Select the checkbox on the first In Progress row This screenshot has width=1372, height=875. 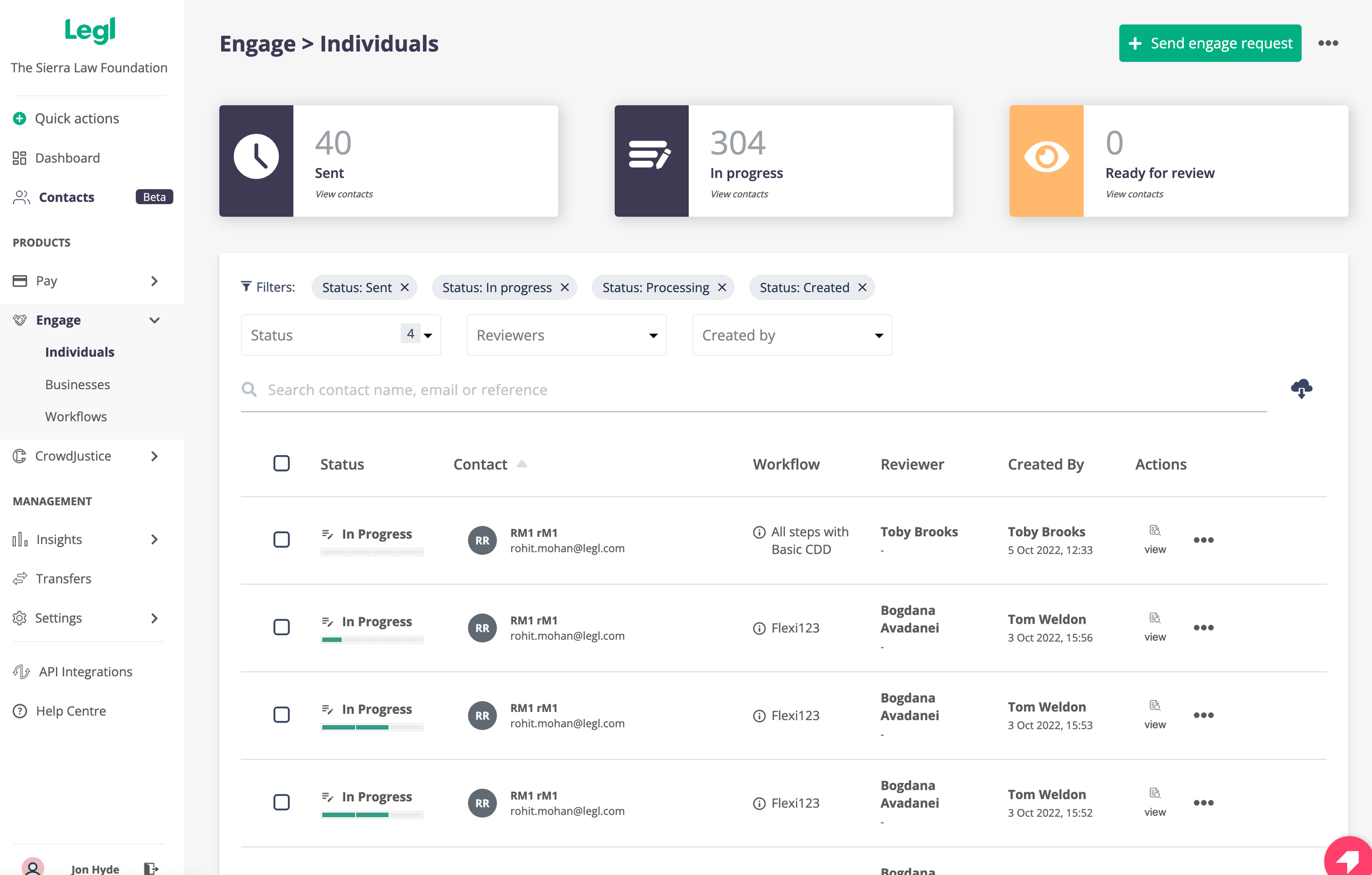pyautogui.click(x=282, y=540)
